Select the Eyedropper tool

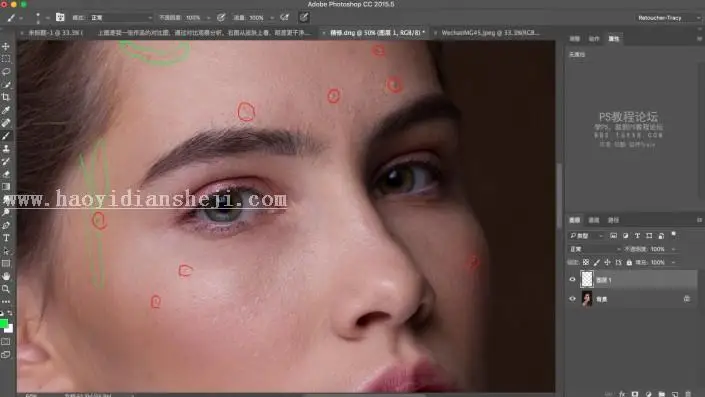click(6, 110)
